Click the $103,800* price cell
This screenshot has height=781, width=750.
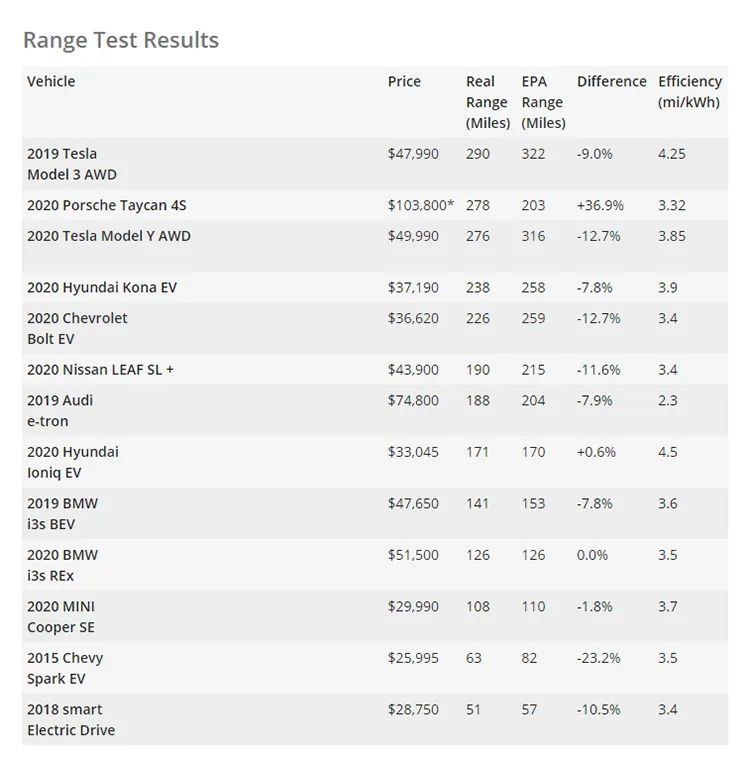pyautogui.click(x=421, y=205)
